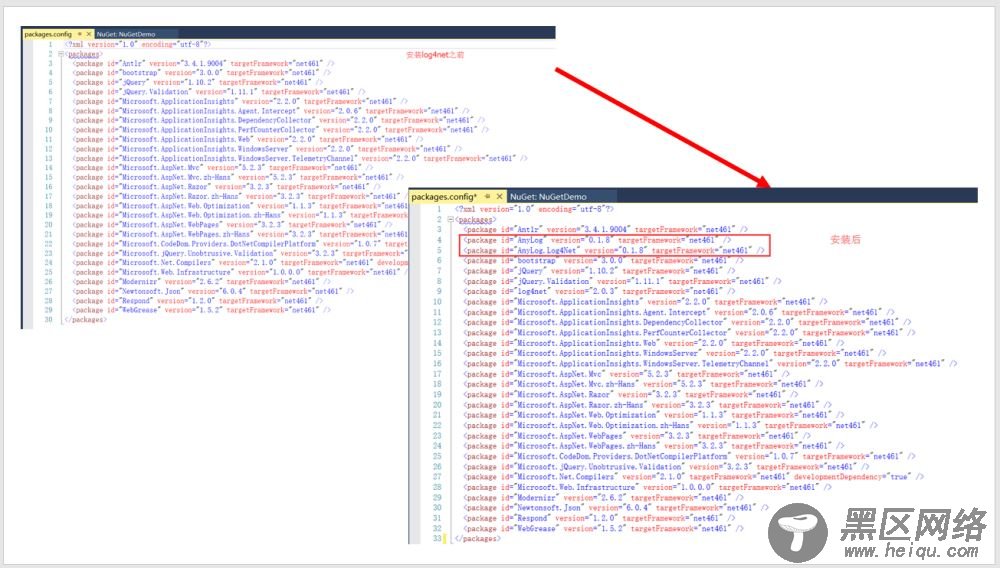Click jQuery.Validation on line 8 of packages.config*
This screenshot has width=1000, height=568.
pos(622,281)
